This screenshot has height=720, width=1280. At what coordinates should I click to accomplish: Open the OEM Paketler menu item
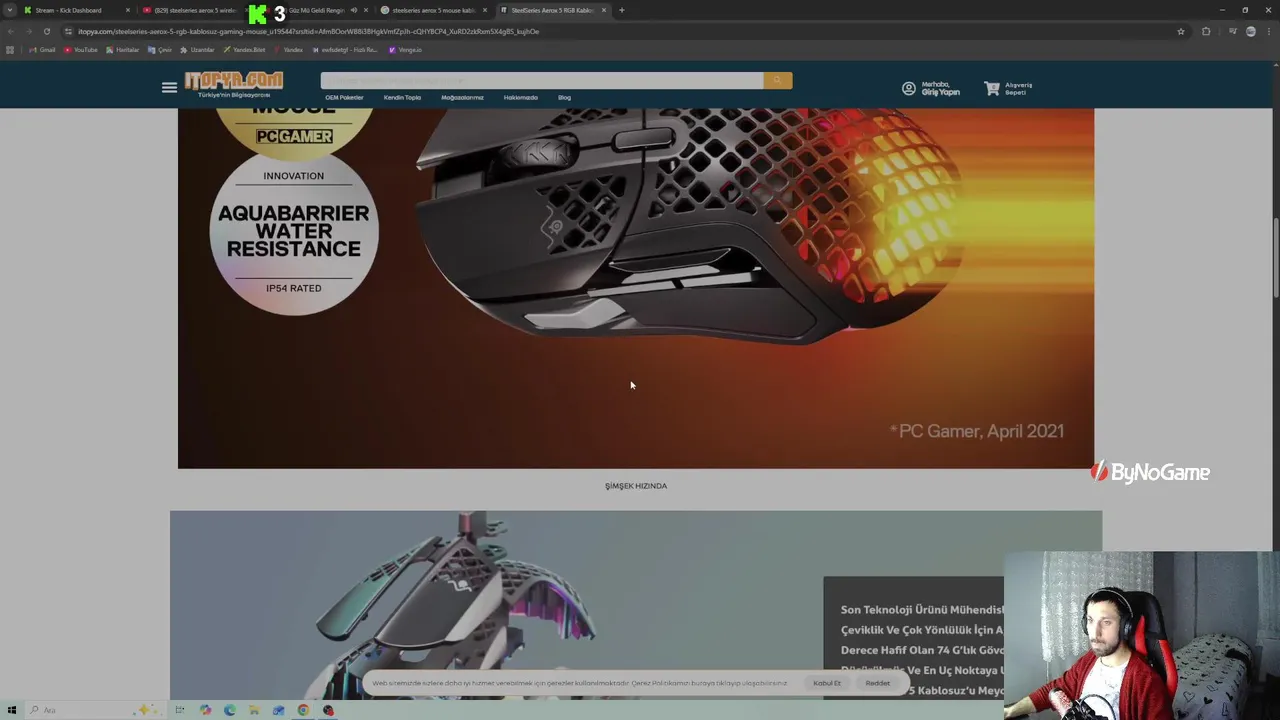point(344,98)
